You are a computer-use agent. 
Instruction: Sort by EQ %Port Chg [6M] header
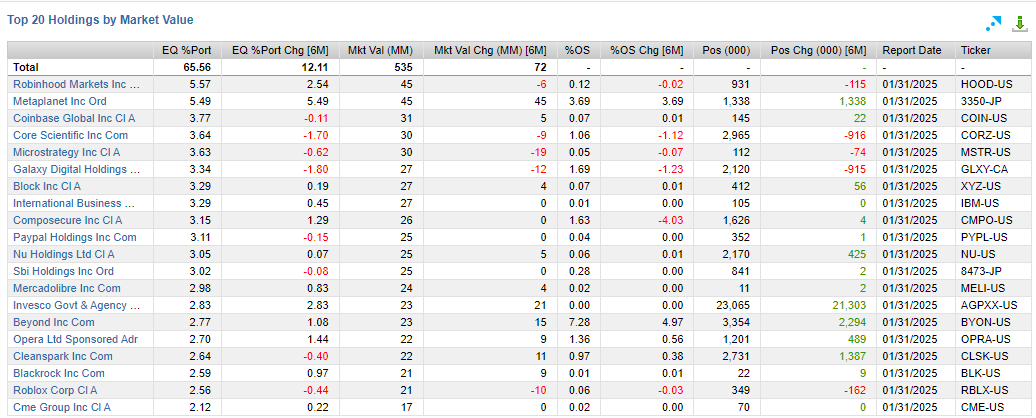pyautogui.click(x=281, y=50)
